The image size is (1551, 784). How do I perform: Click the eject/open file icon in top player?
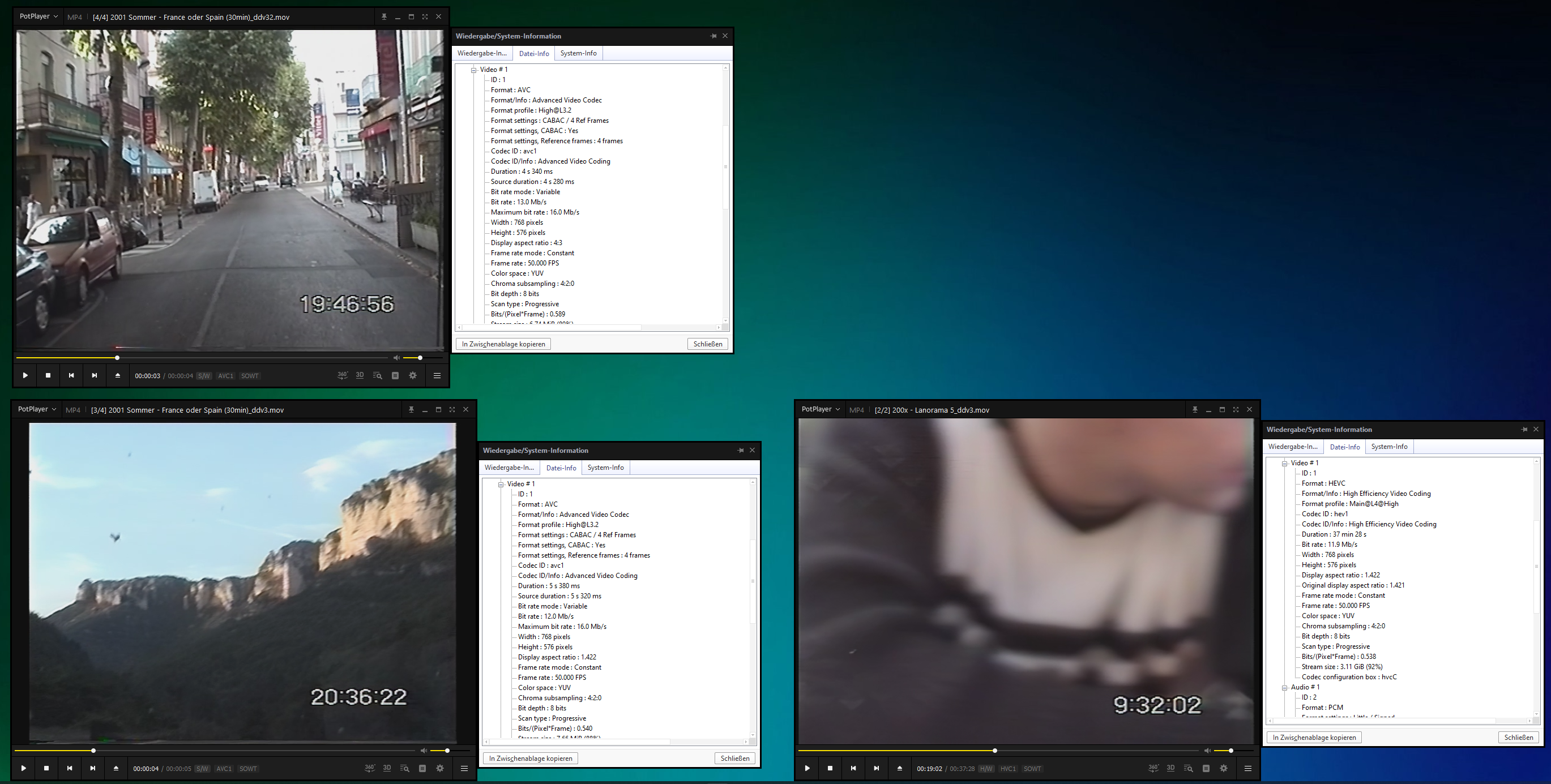coord(117,375)
